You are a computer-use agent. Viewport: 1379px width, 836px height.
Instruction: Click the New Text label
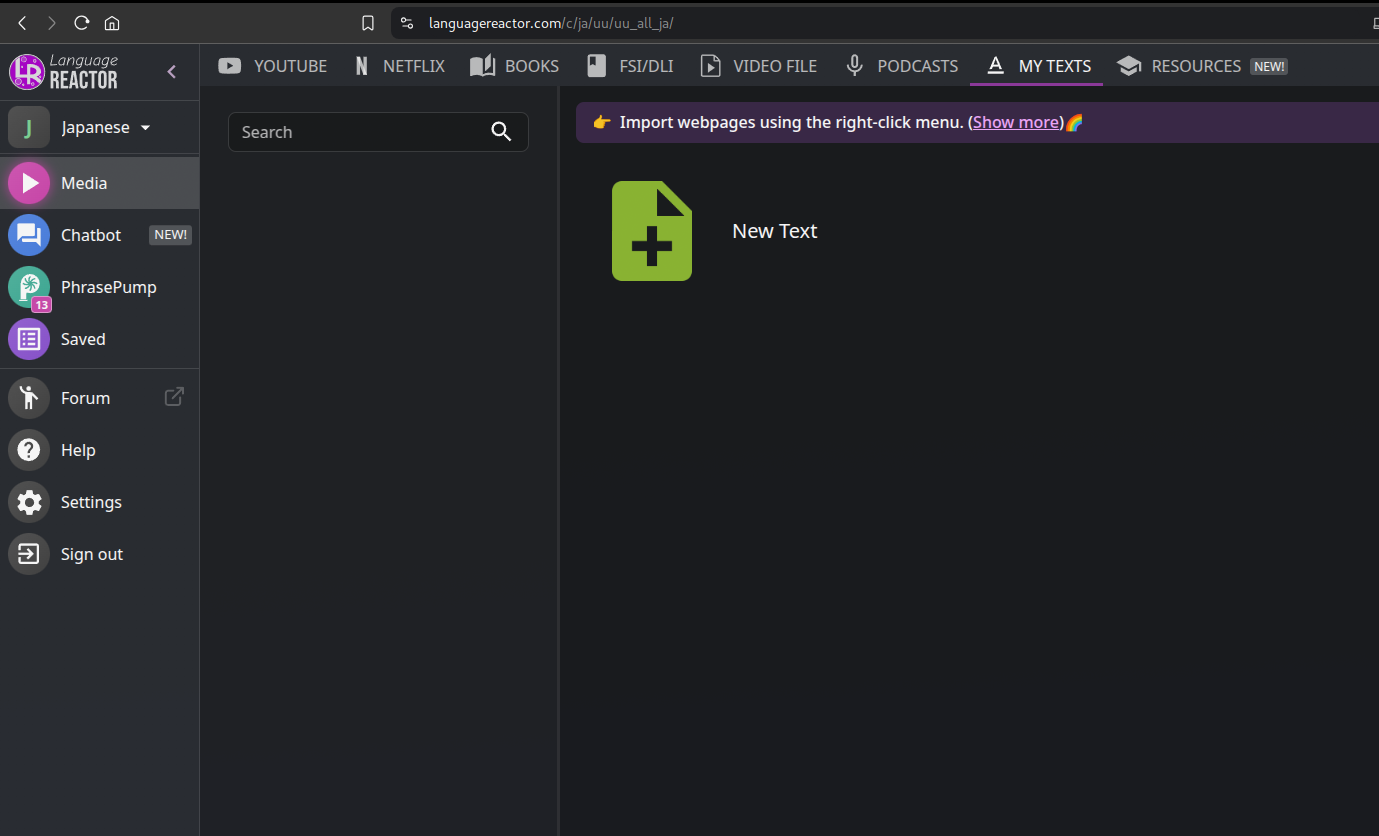tap(775, 231)
